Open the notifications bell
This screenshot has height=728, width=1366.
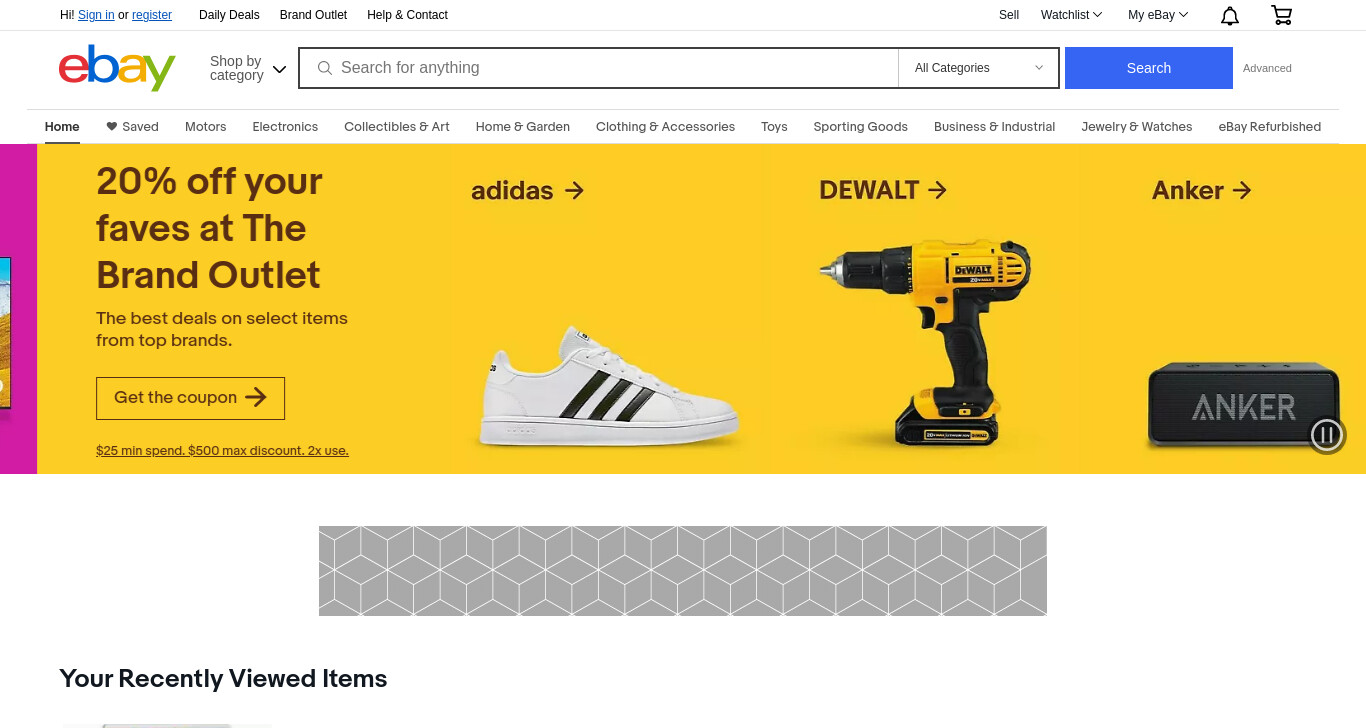1230,15
